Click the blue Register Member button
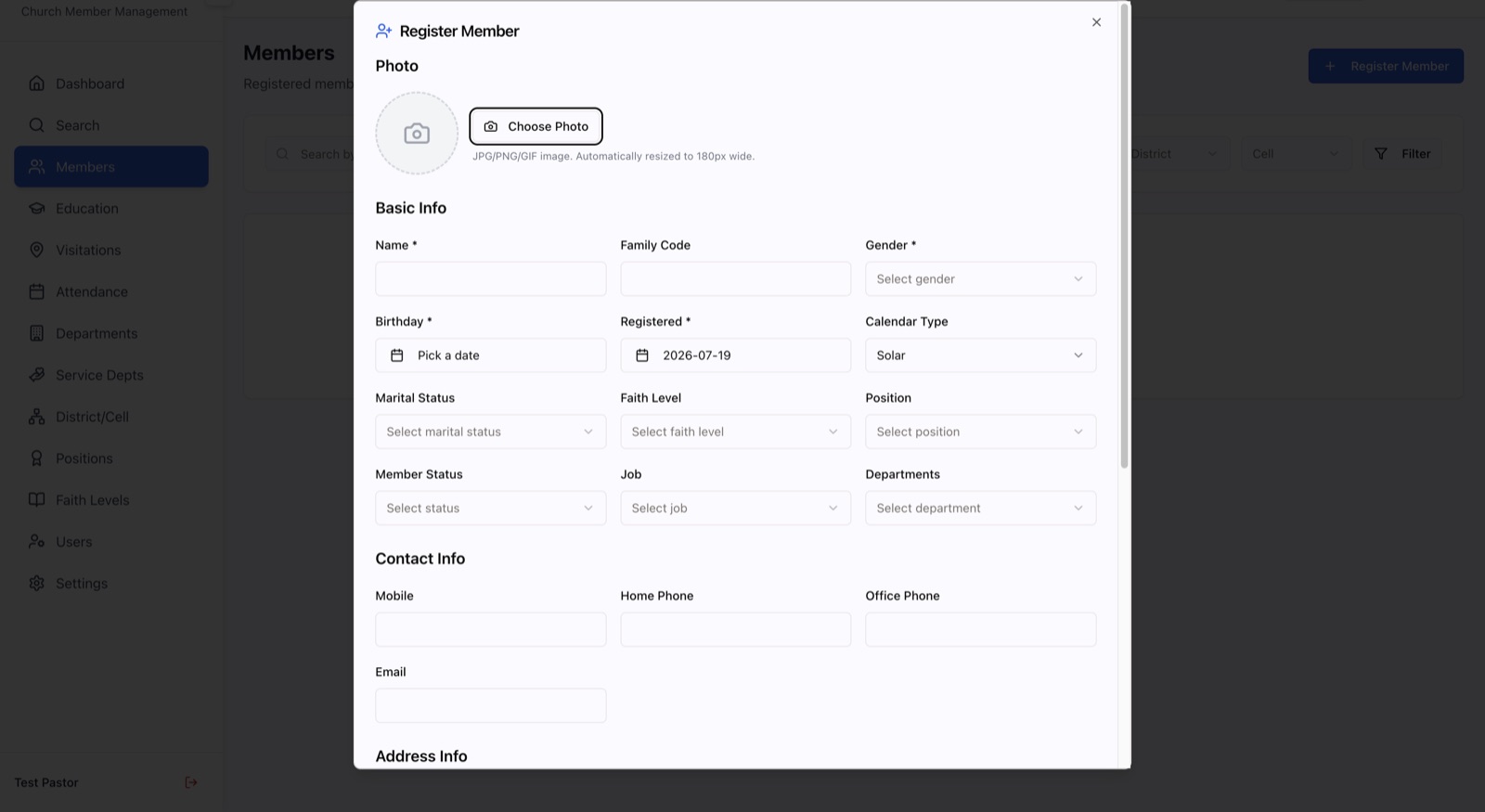This screenshot has height=812, width=1485. (1386, 66)
